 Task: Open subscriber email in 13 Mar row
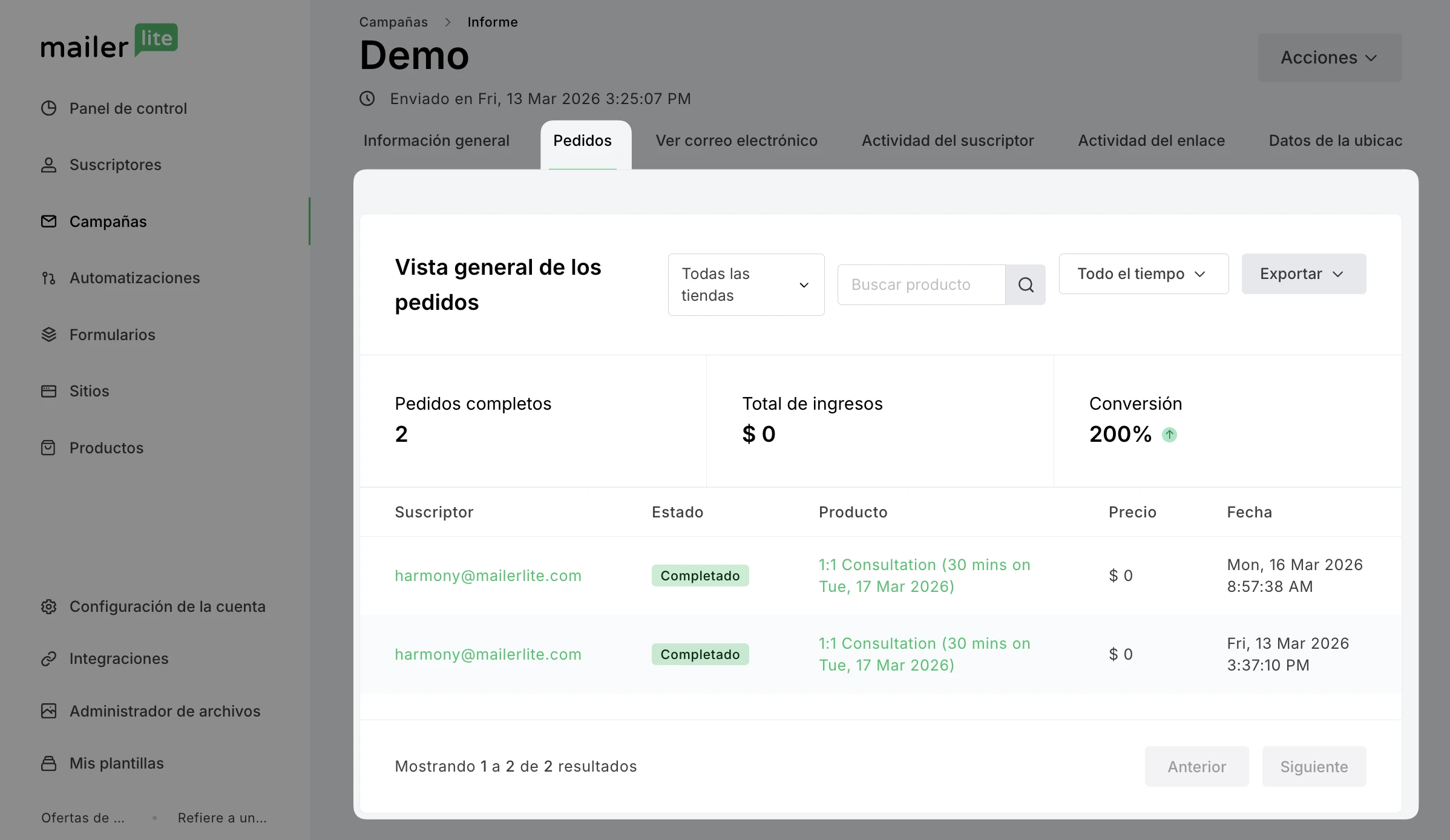pos(488,654)
